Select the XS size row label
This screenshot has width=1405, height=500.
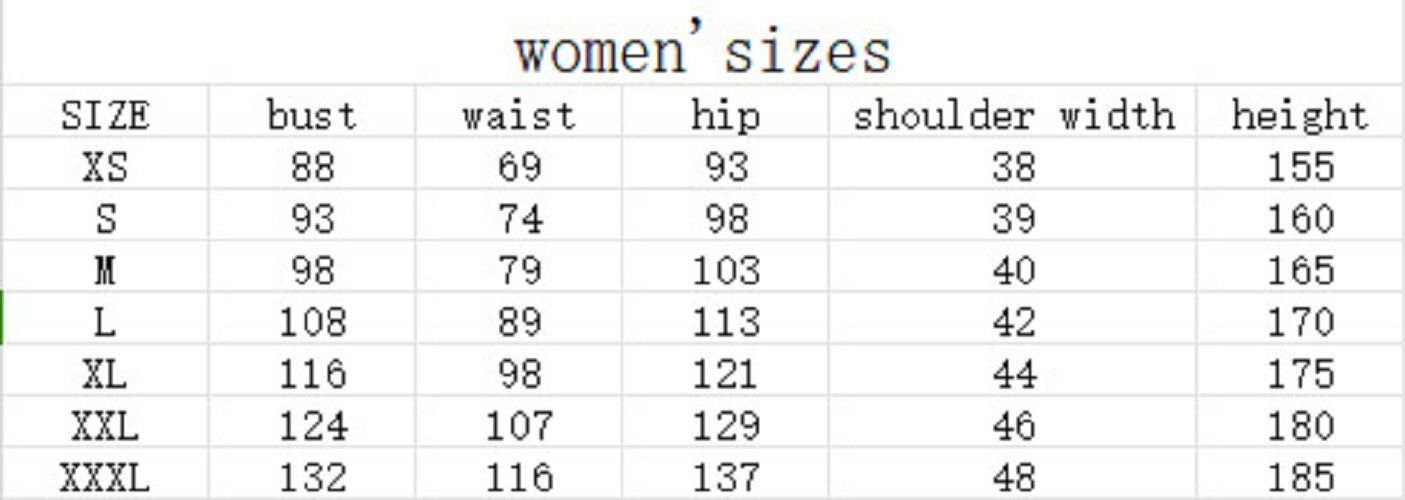[105, 167]
